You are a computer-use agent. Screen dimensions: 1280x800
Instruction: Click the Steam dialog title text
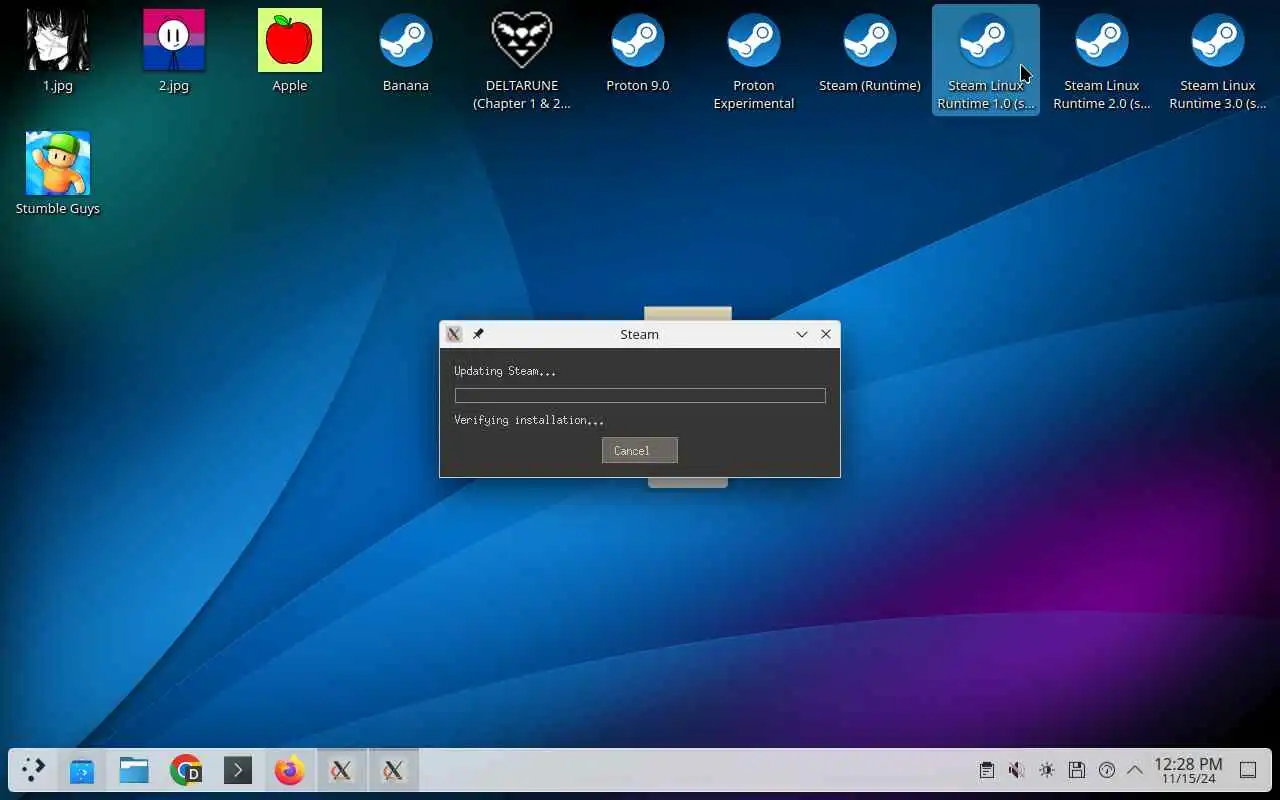tap(640, 334)
